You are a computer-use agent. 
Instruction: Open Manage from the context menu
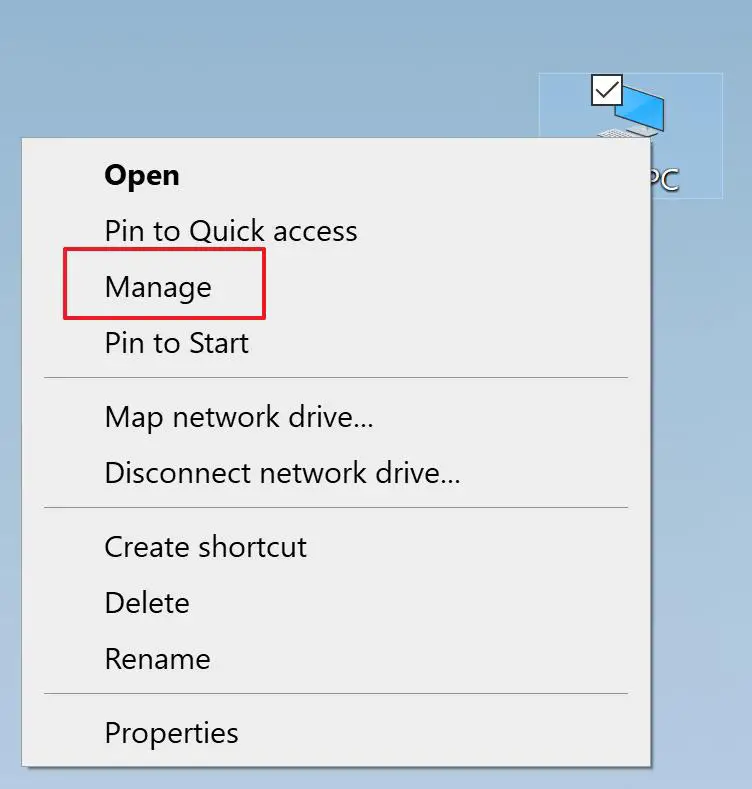coord(158,287)
